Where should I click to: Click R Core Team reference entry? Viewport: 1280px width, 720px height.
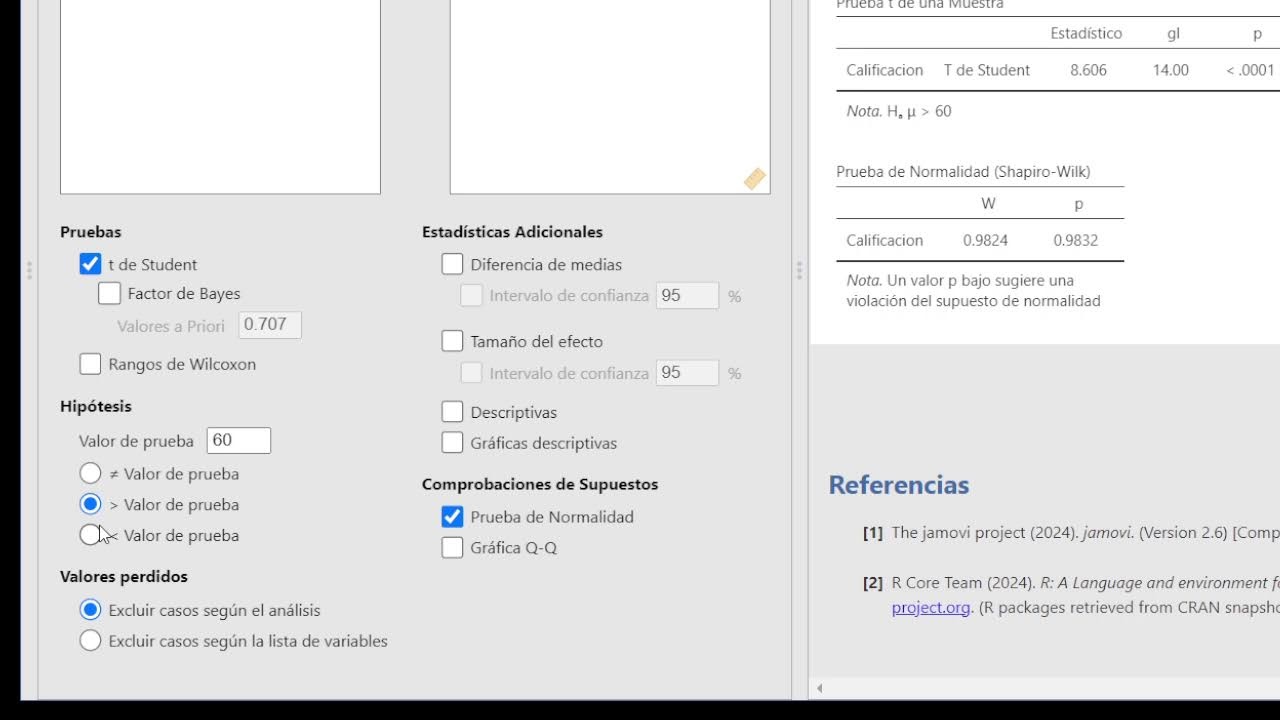coord(1085,583)
